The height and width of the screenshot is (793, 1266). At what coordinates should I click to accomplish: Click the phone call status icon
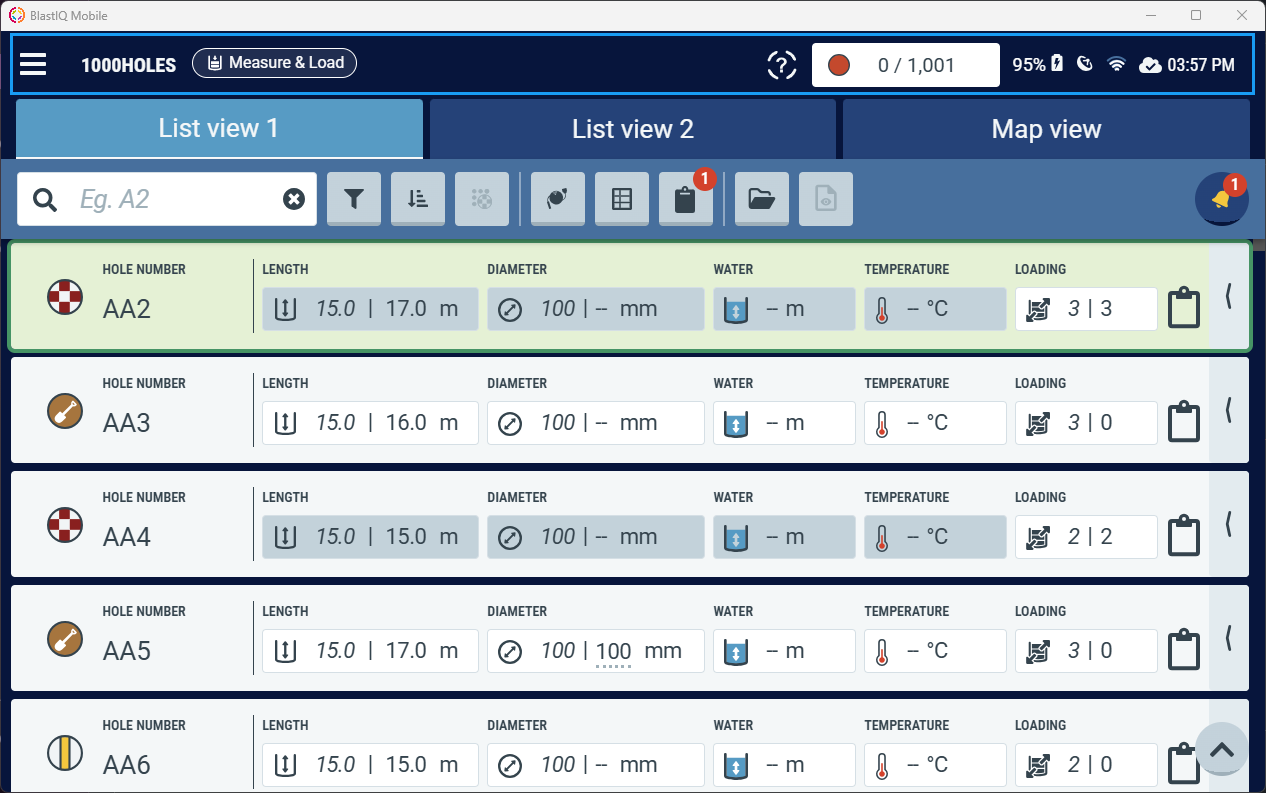[x=1085, y=65]
